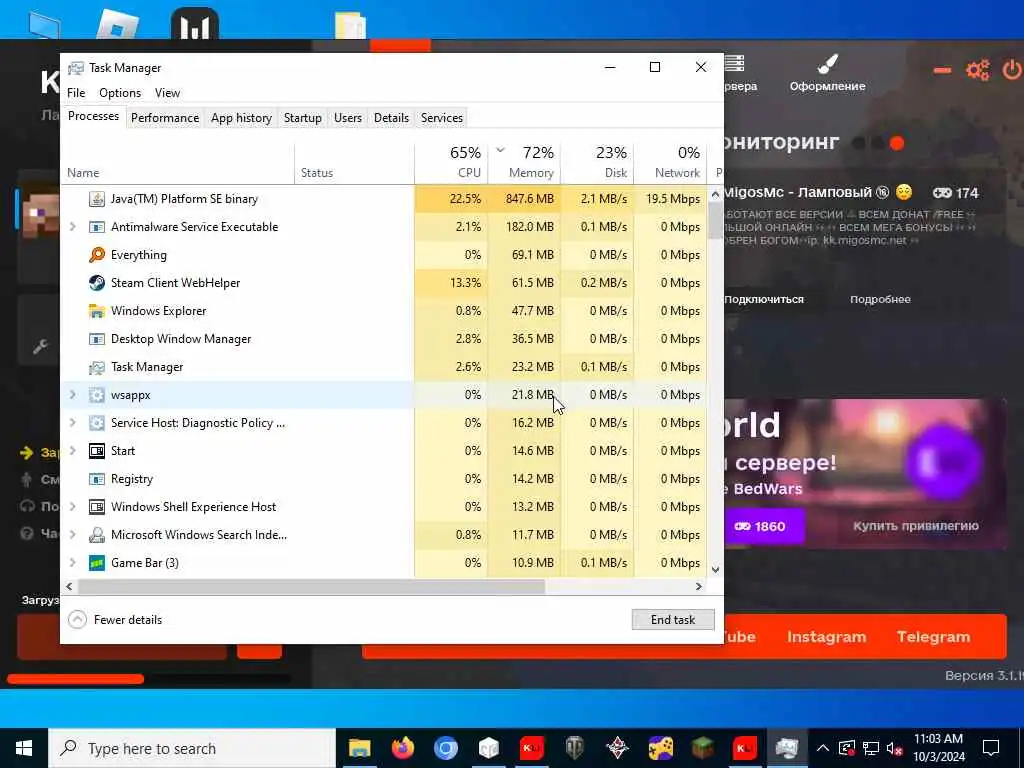Open the View menu
The height and width of the screenshot is (768, 1024).
click(x=167, y=93)
